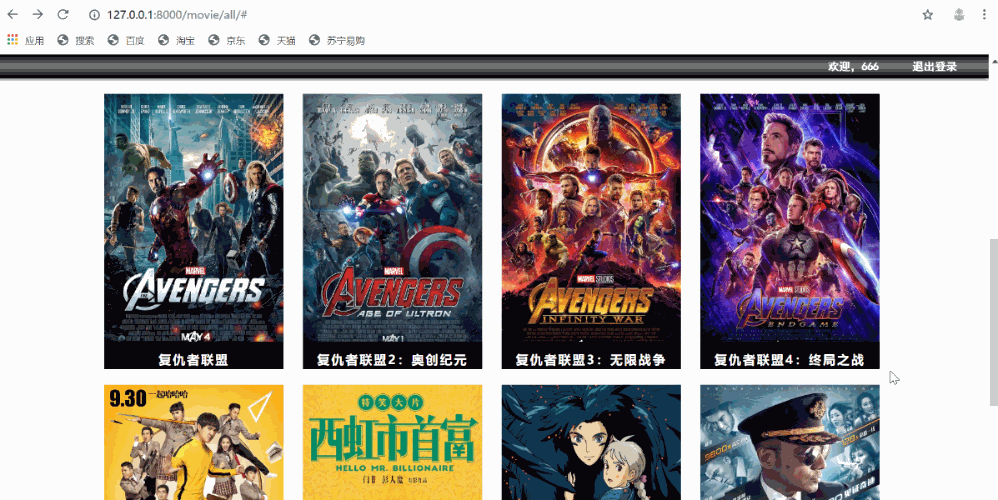
Task: Open the 应用 apps grid shortcut
Action: (25, 40)
